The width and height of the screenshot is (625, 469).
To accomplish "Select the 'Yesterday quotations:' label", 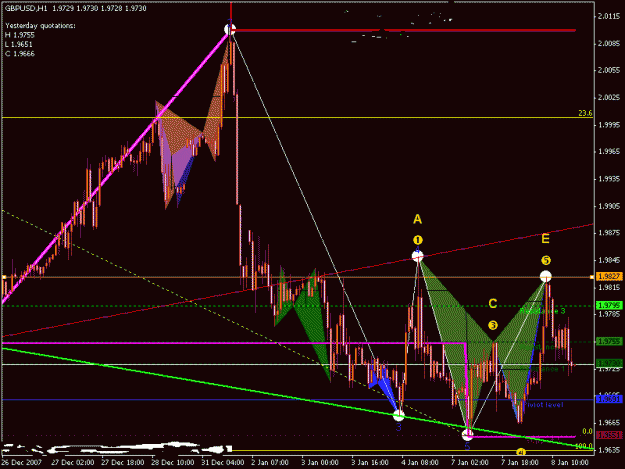I will (x=40, y=26).
